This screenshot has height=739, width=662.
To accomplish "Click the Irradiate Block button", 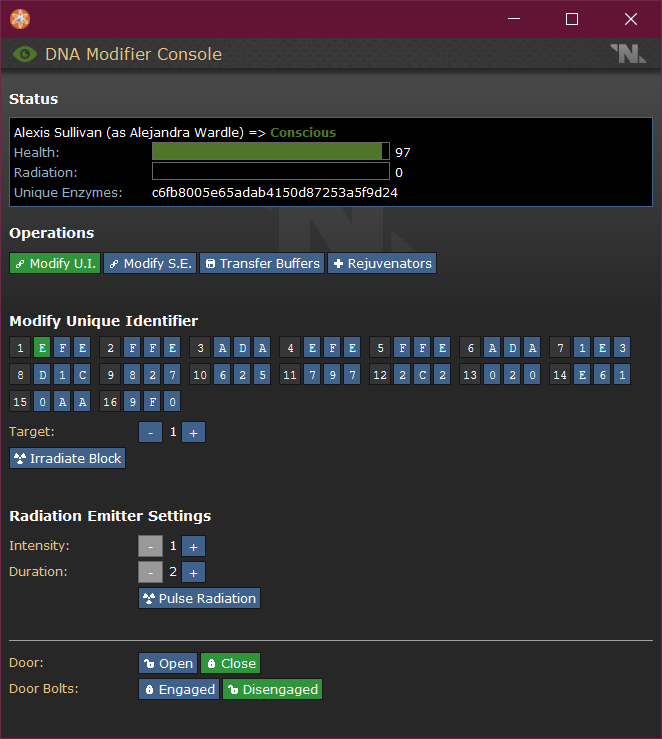I will pyautogui.click(x=67, y=458).
